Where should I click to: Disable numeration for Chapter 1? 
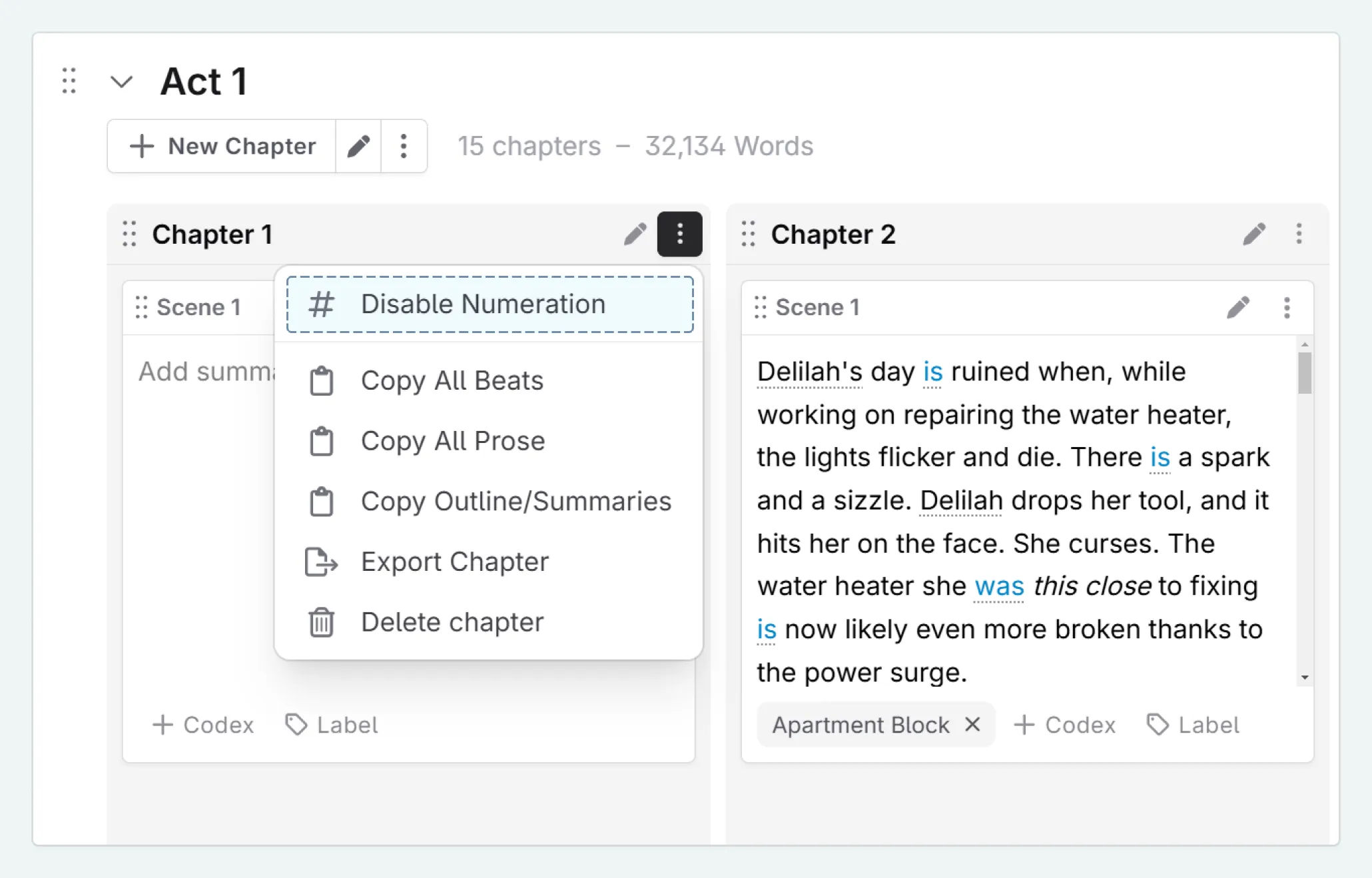[x=482, y=304]
